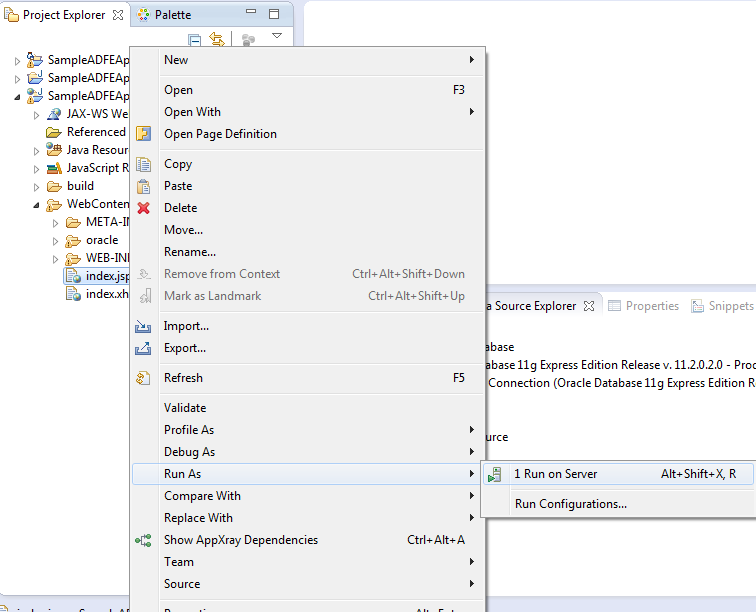
Task: Switch to the Snippets tab
Action: pyautogui.click(x=723, y=306)
